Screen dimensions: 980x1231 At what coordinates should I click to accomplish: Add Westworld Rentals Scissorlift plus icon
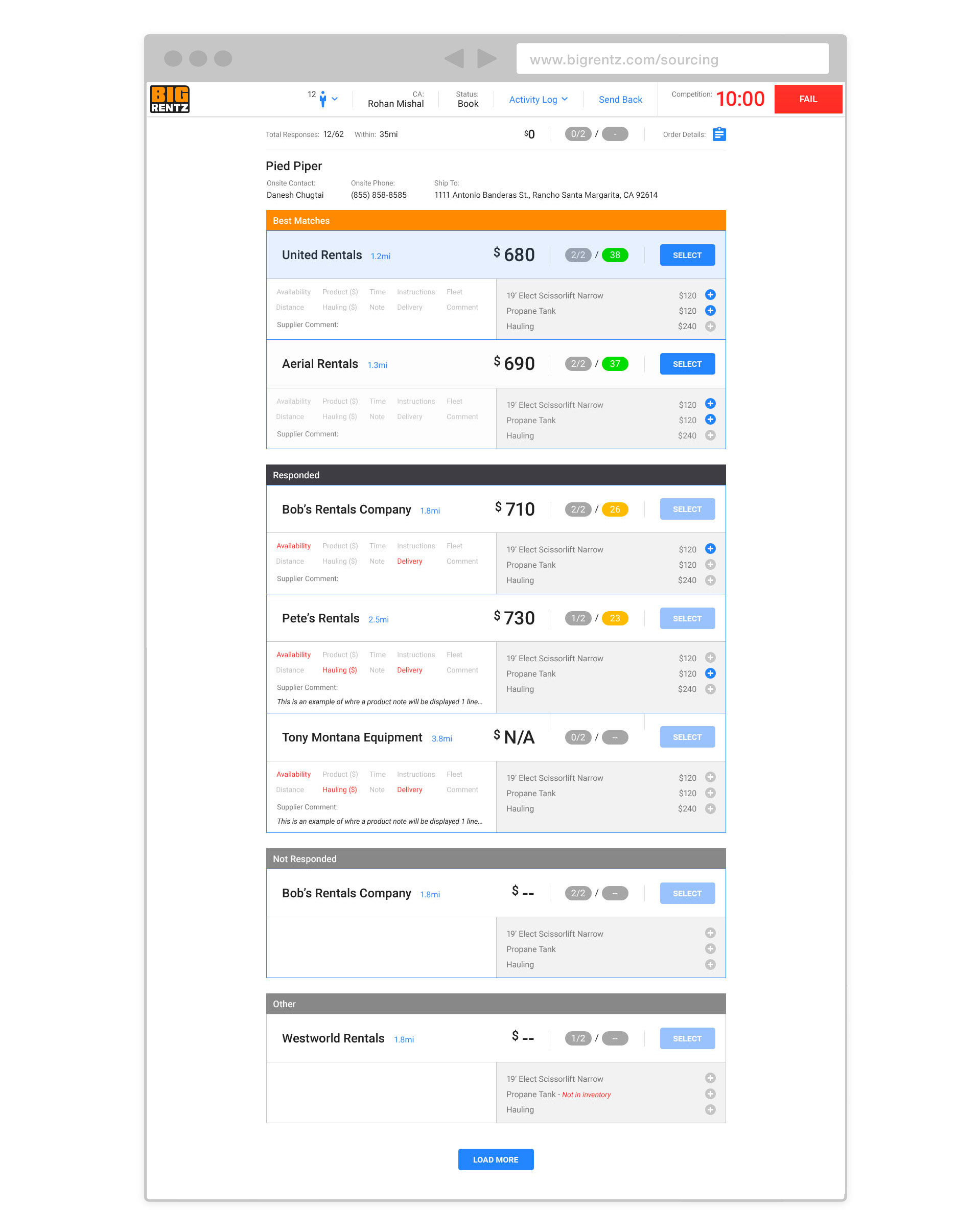click(710, 1078)
